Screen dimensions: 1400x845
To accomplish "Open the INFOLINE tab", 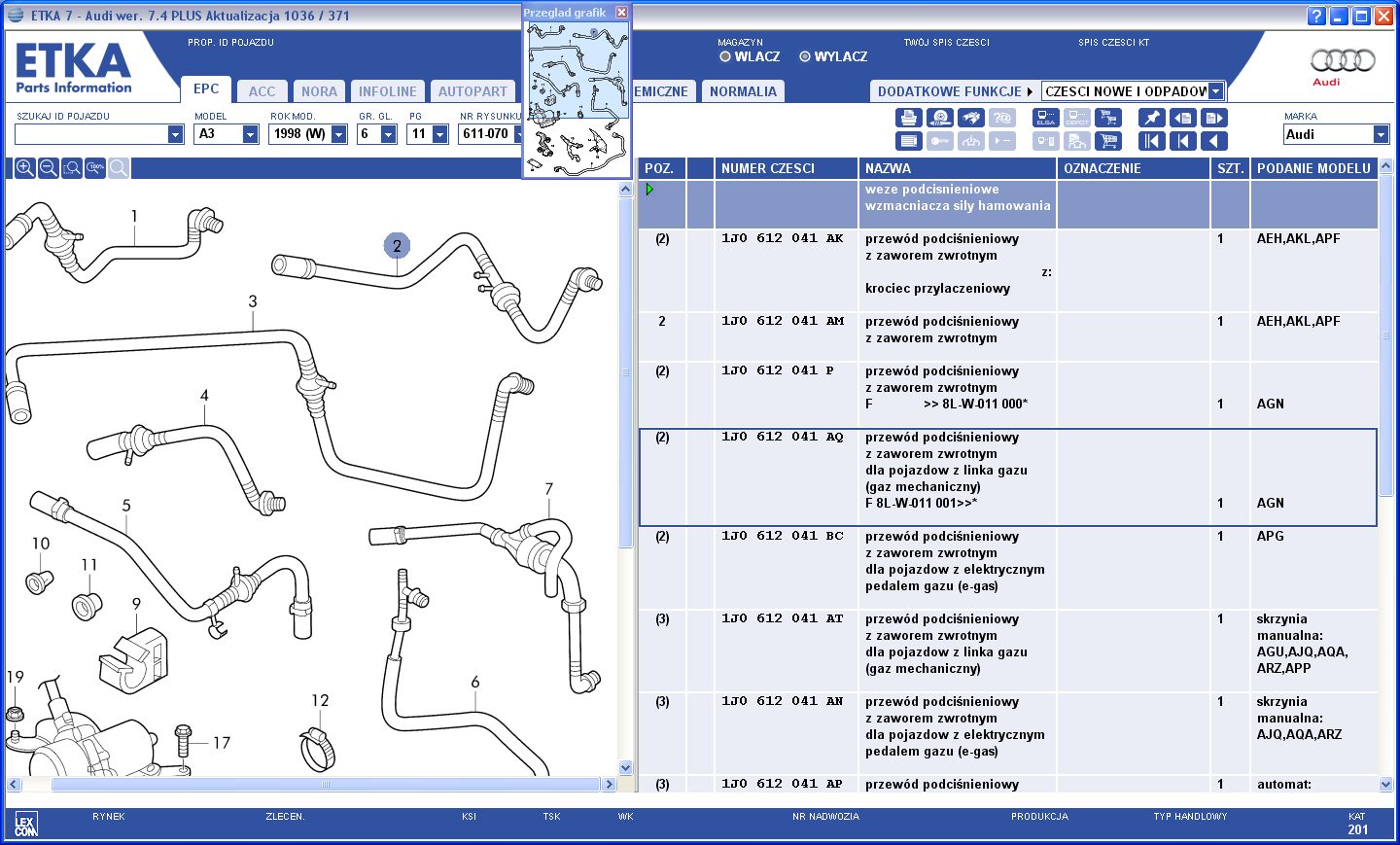I will [x=387, y=91].
